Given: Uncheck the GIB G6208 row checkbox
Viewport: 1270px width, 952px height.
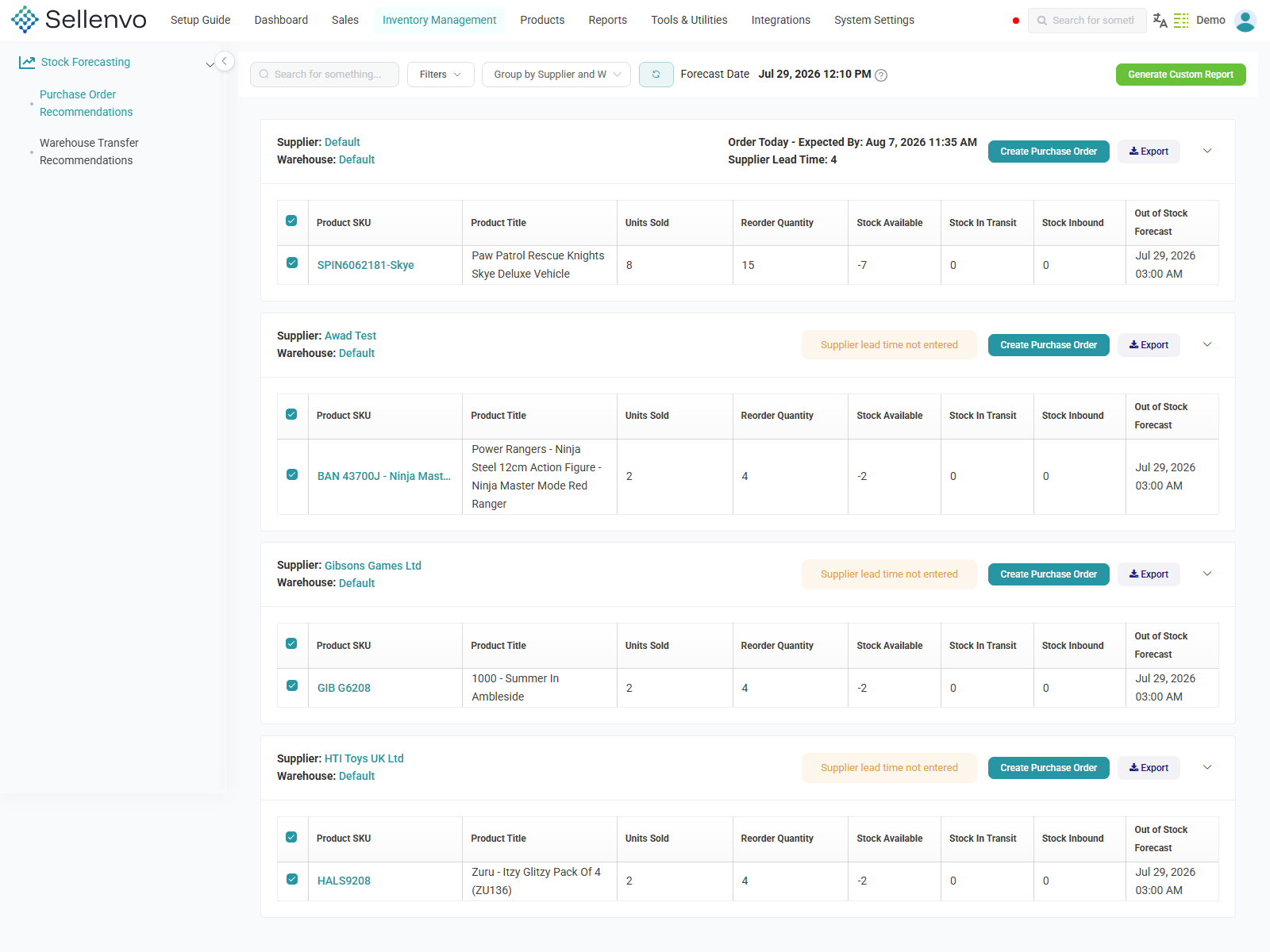Looking at the screenshot, I should pyautogui.click(x=292, y=685).
